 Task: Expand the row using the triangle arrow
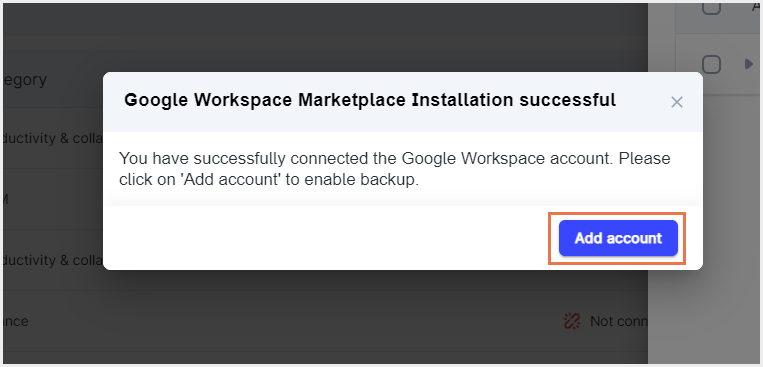pos(748,64)
